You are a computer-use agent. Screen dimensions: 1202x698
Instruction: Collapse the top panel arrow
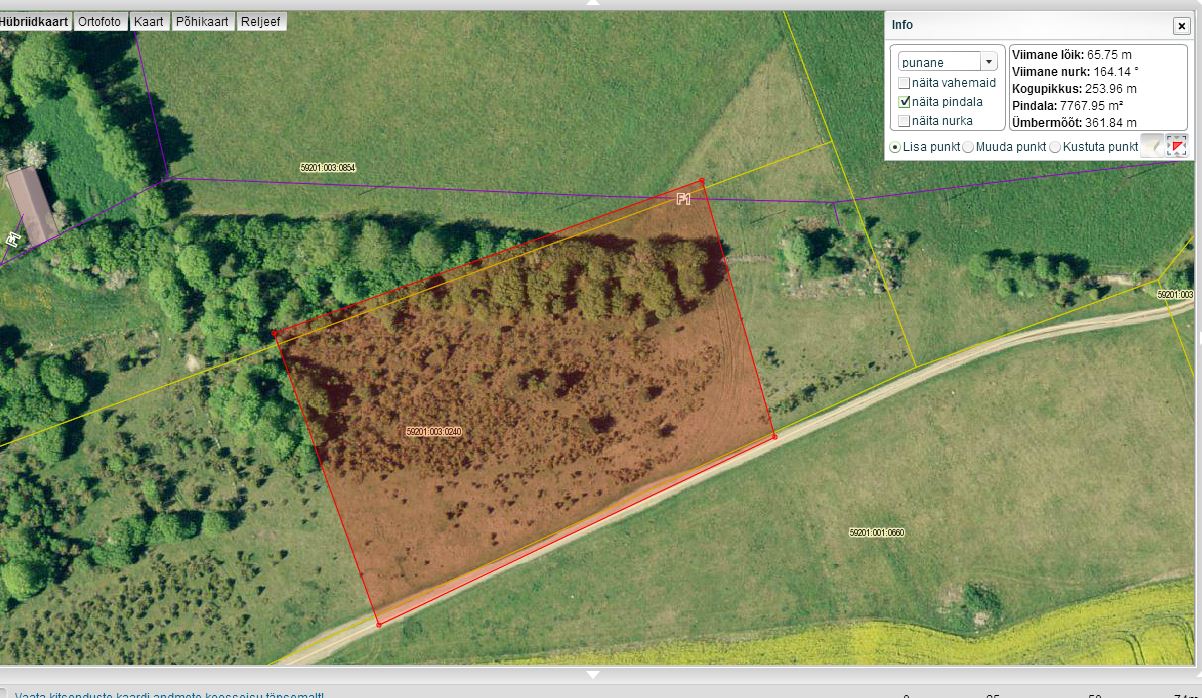tap(592, 4)
